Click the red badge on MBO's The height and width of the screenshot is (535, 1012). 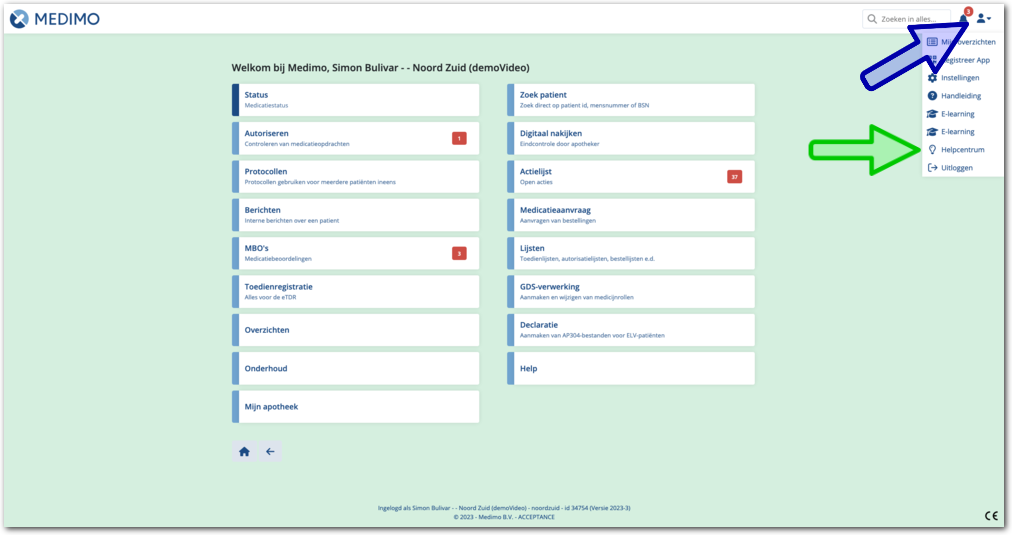459,254
